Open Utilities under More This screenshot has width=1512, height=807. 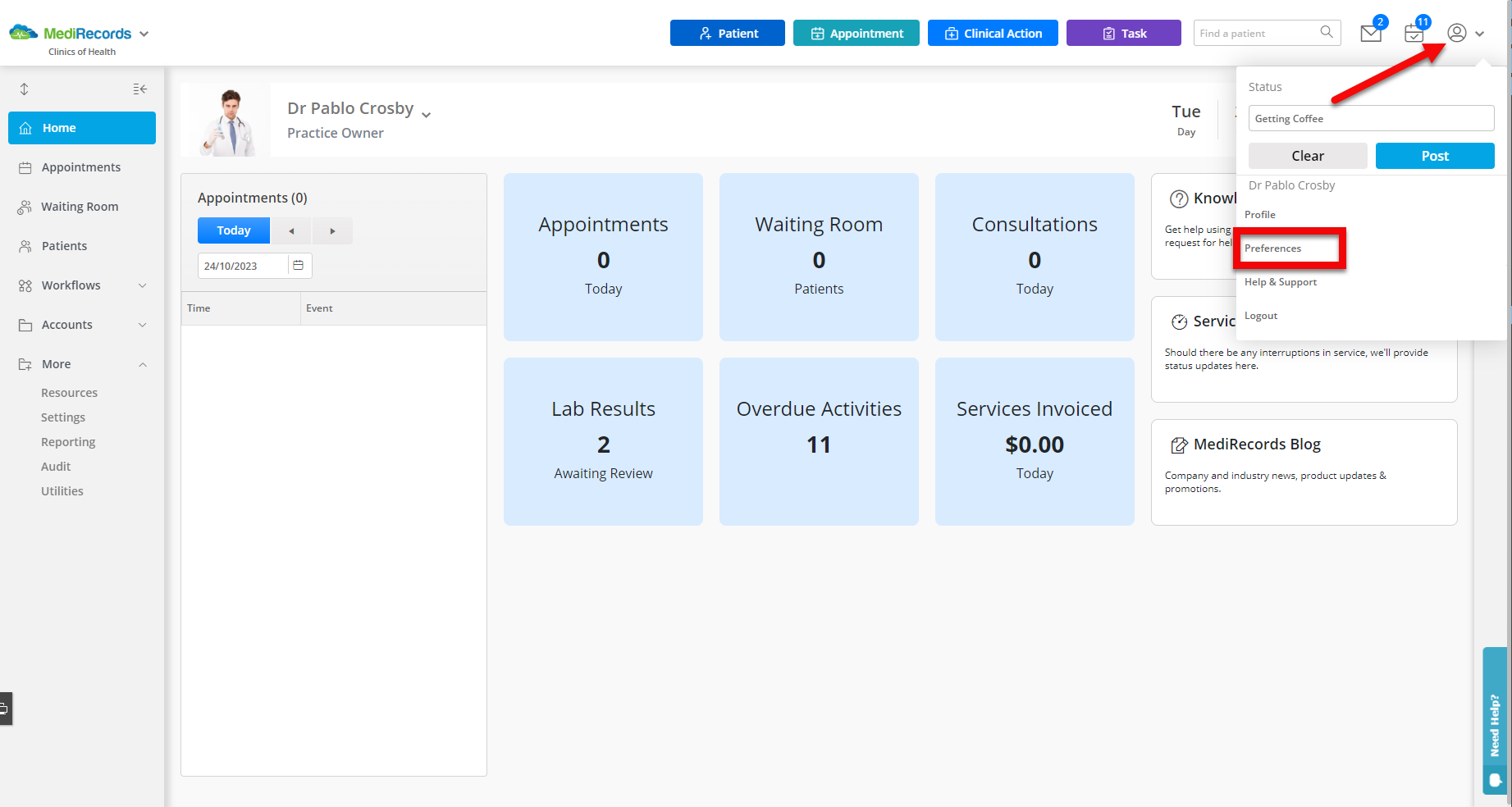(62, 491)
